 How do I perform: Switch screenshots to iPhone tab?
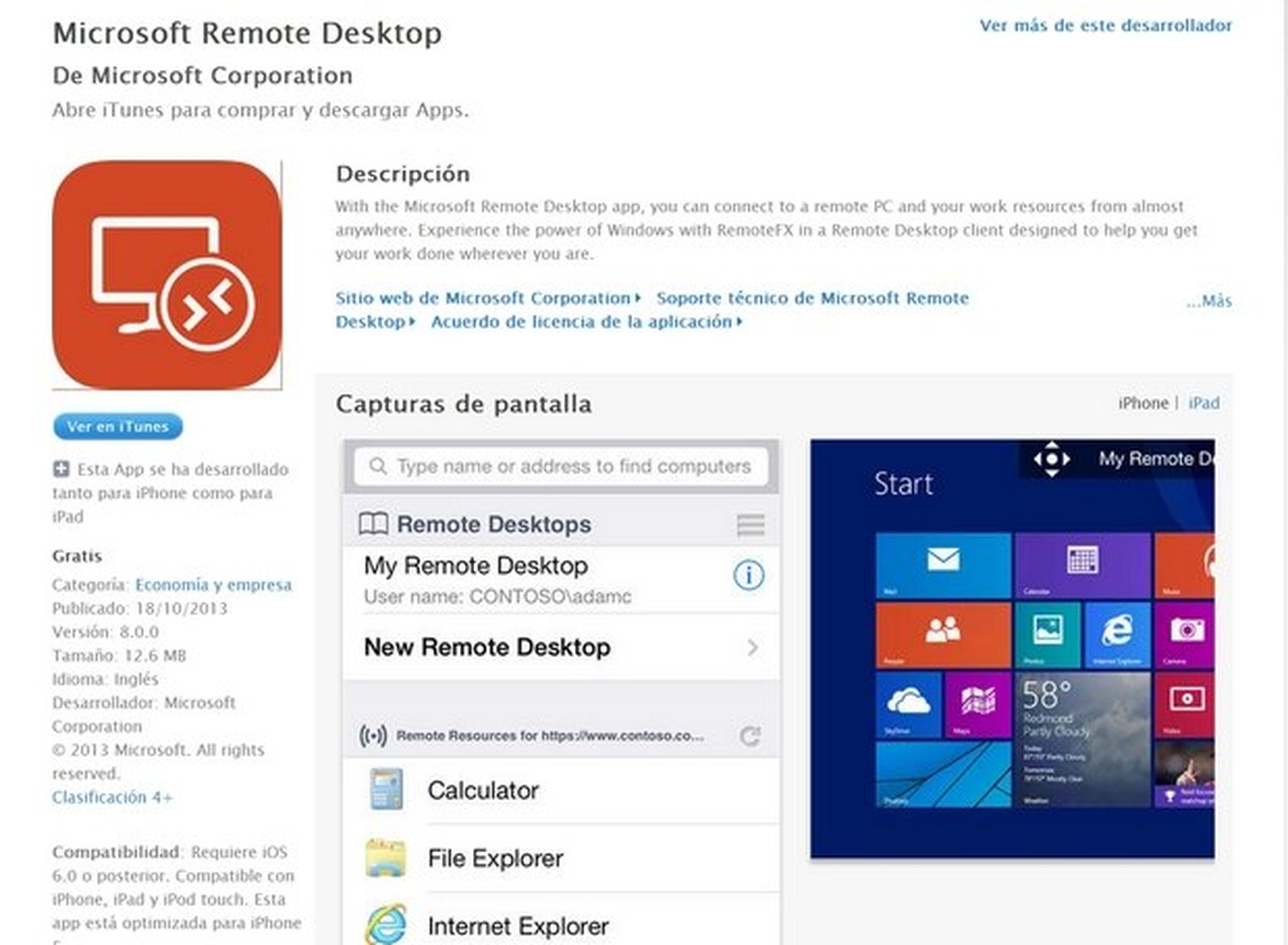(x=1143, y=403)
